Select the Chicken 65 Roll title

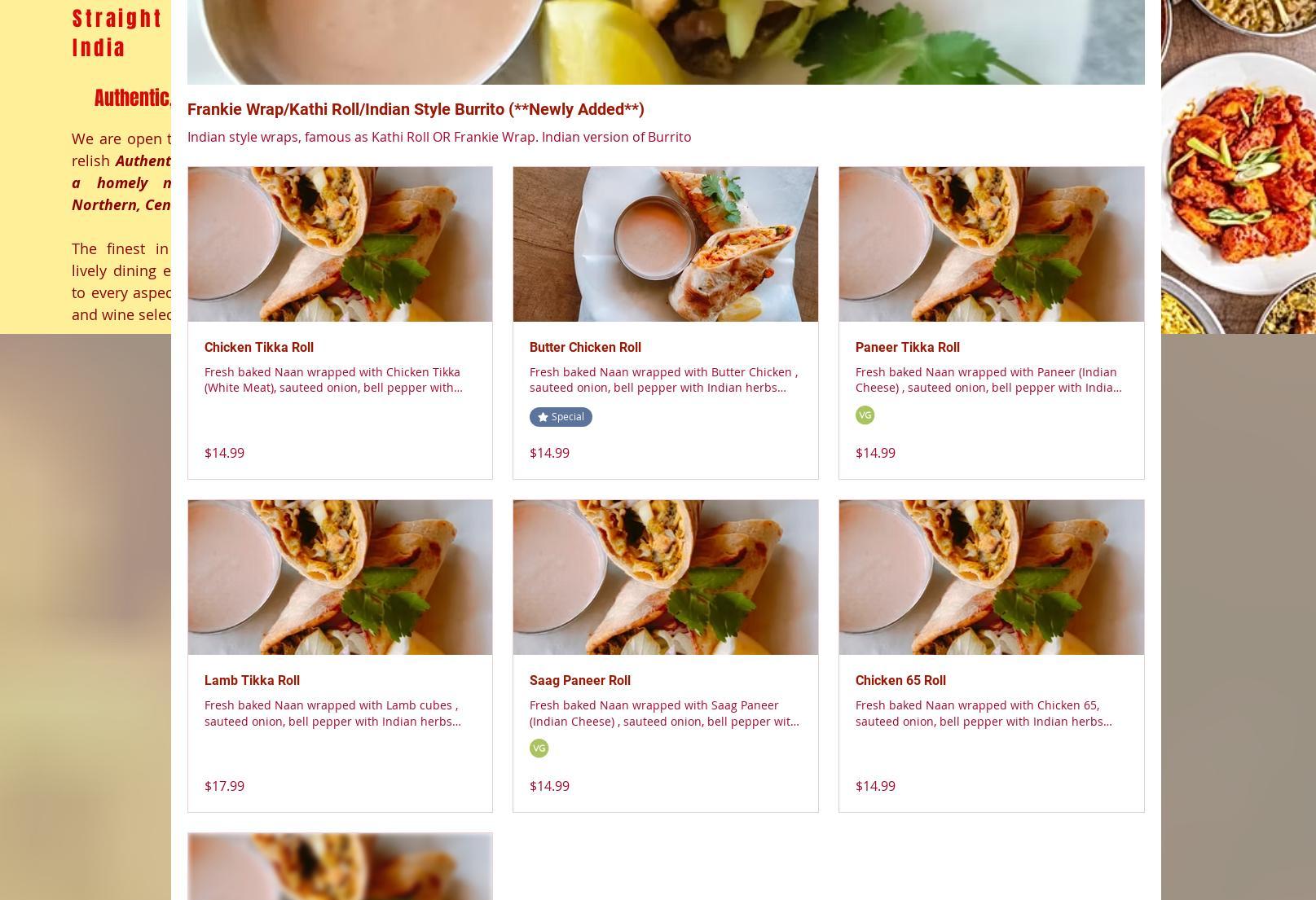(x=900, y=681)
